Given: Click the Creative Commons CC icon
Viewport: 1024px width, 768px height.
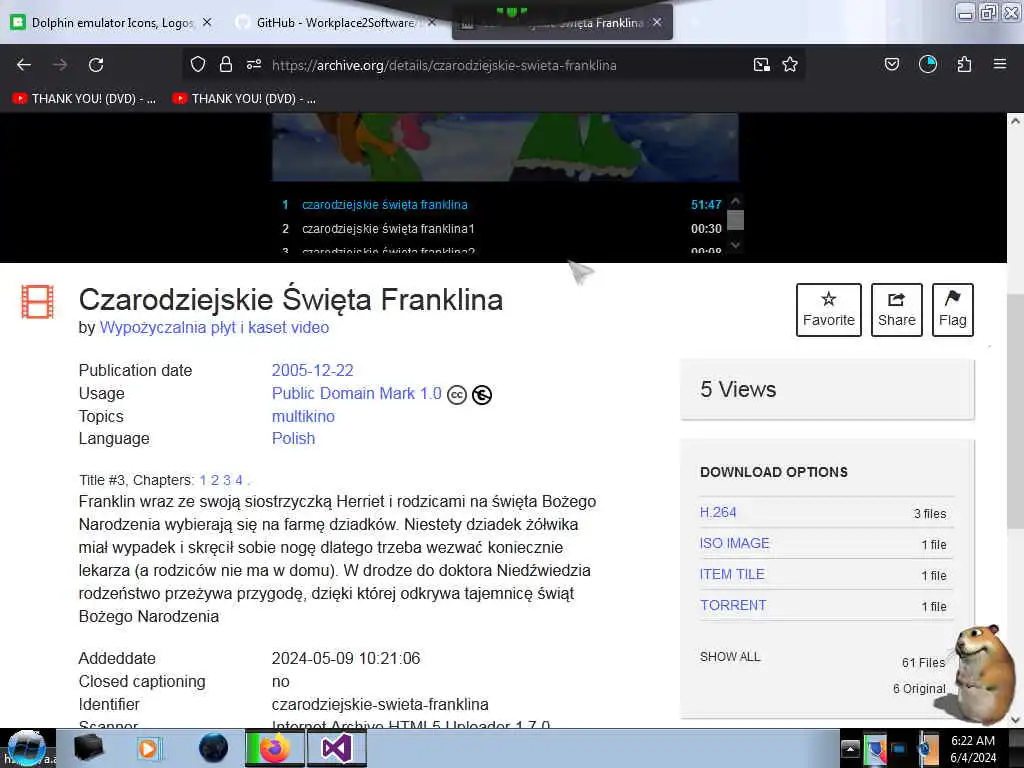Looking at the screenshot, I should pyautogui.click(x=457, y=394).
